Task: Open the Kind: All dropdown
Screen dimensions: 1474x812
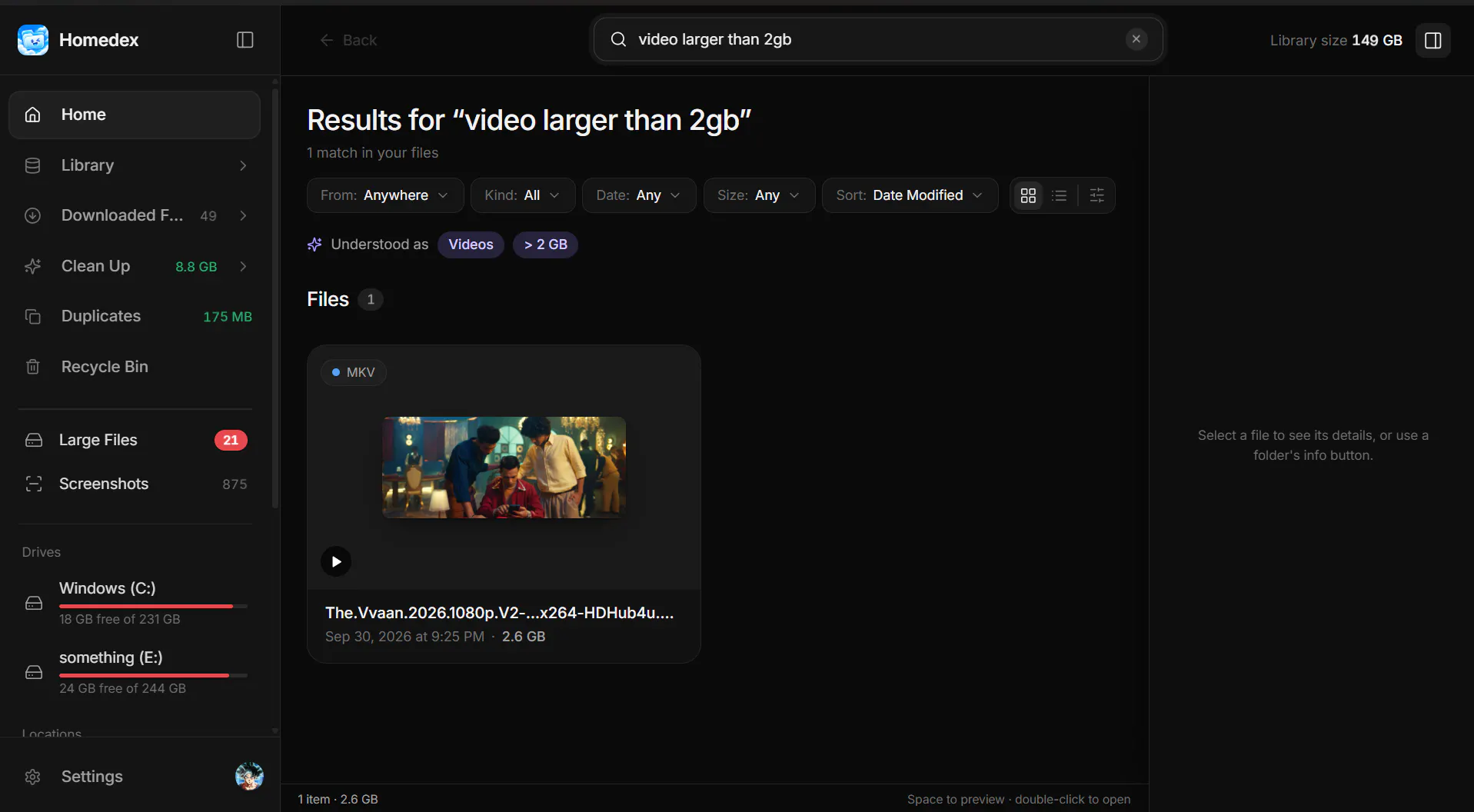Action: pyautogui.click(x=523, y=195)
